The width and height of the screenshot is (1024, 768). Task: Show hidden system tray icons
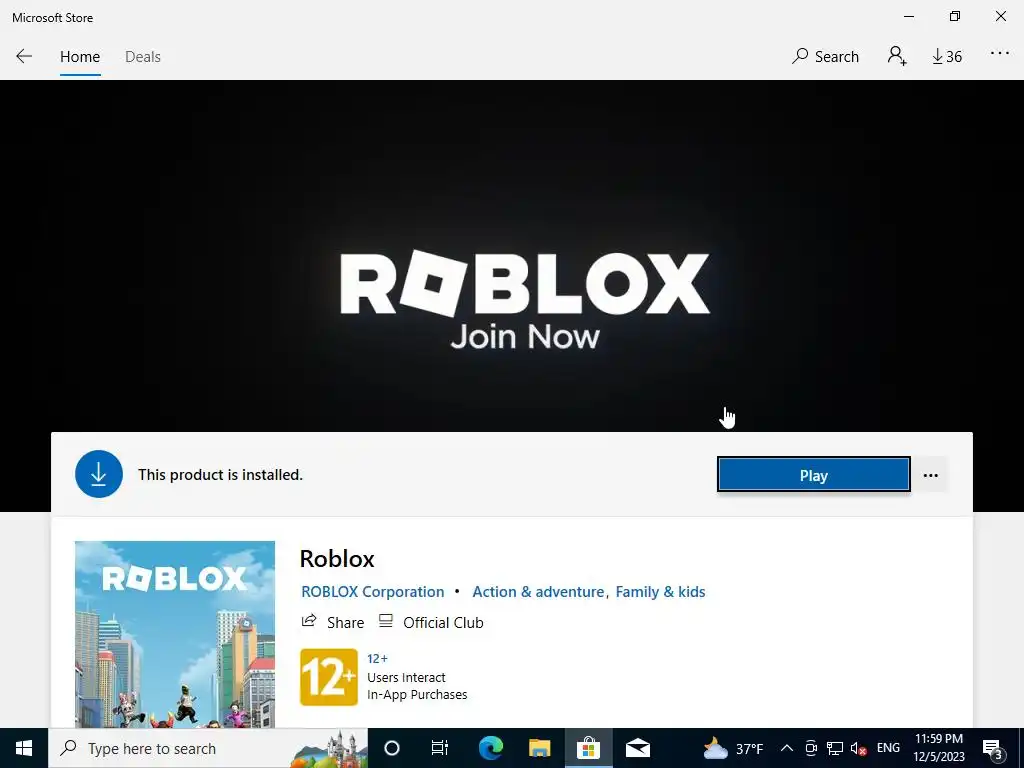click(x=787, y=748)
